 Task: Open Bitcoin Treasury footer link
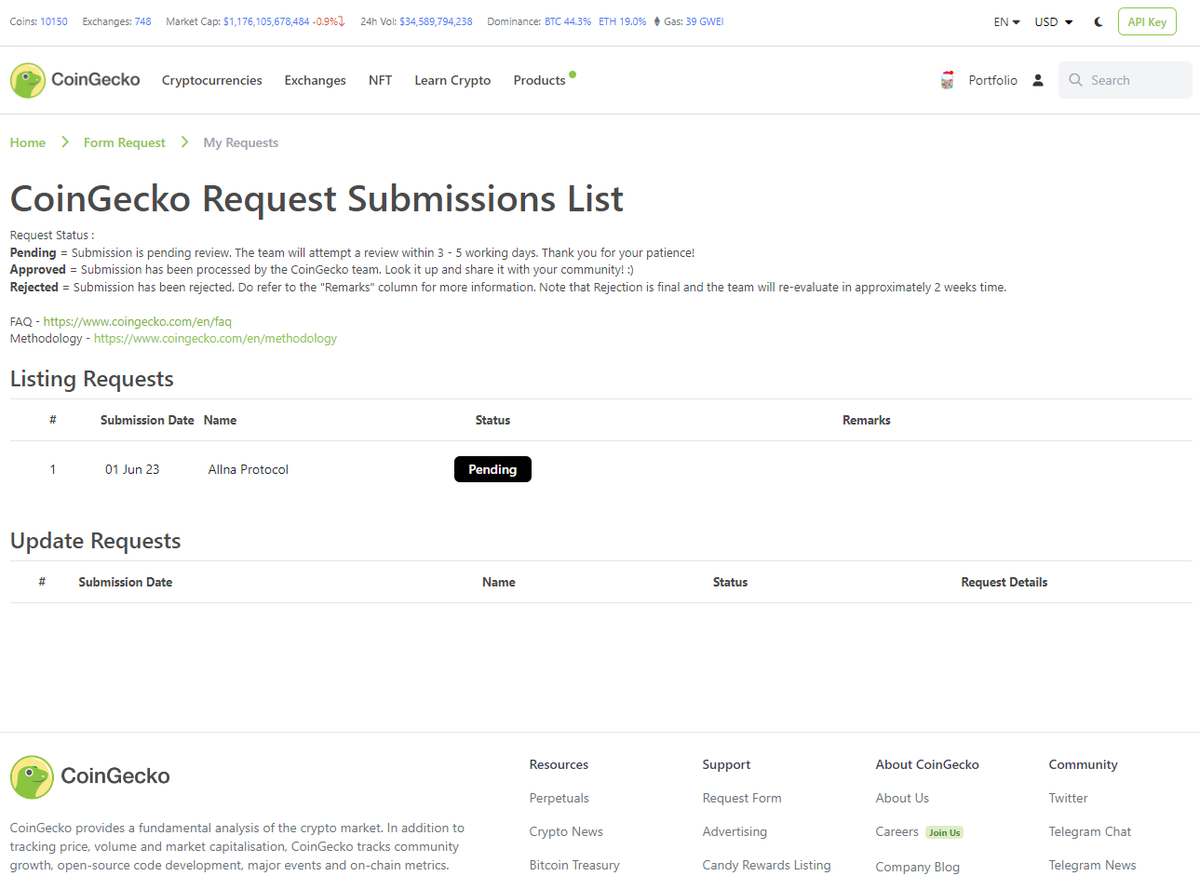click(575, 865)
